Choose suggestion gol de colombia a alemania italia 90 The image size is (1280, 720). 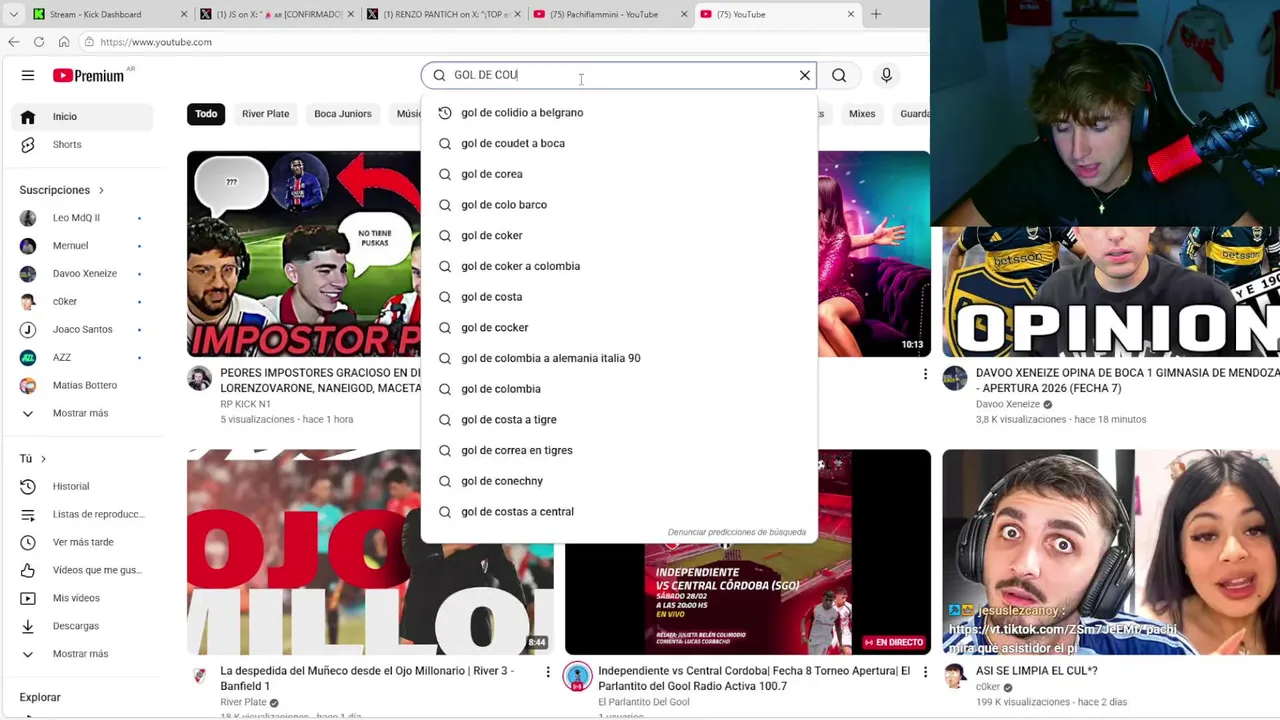(619, 358)
